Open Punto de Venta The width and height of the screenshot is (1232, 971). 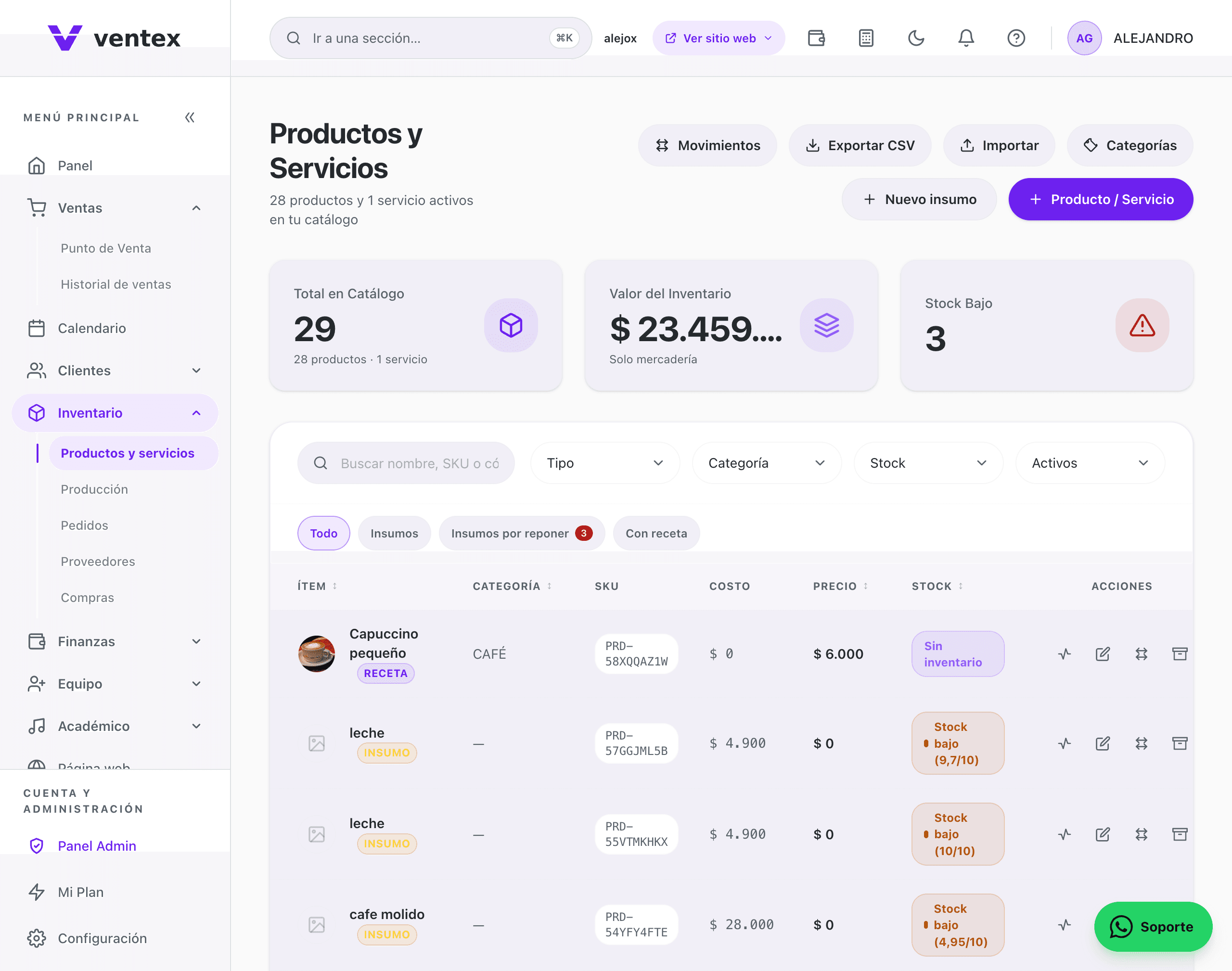coord(106,248)
